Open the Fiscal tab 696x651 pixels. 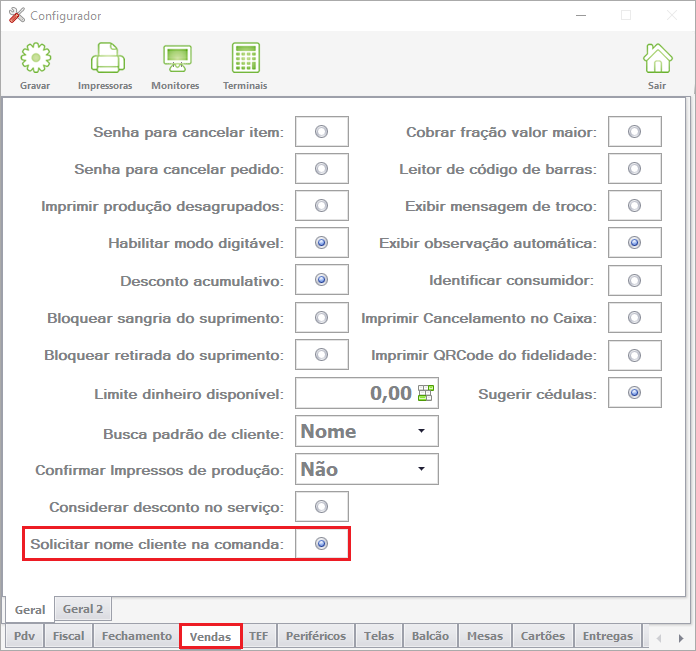tap(68, 636)
